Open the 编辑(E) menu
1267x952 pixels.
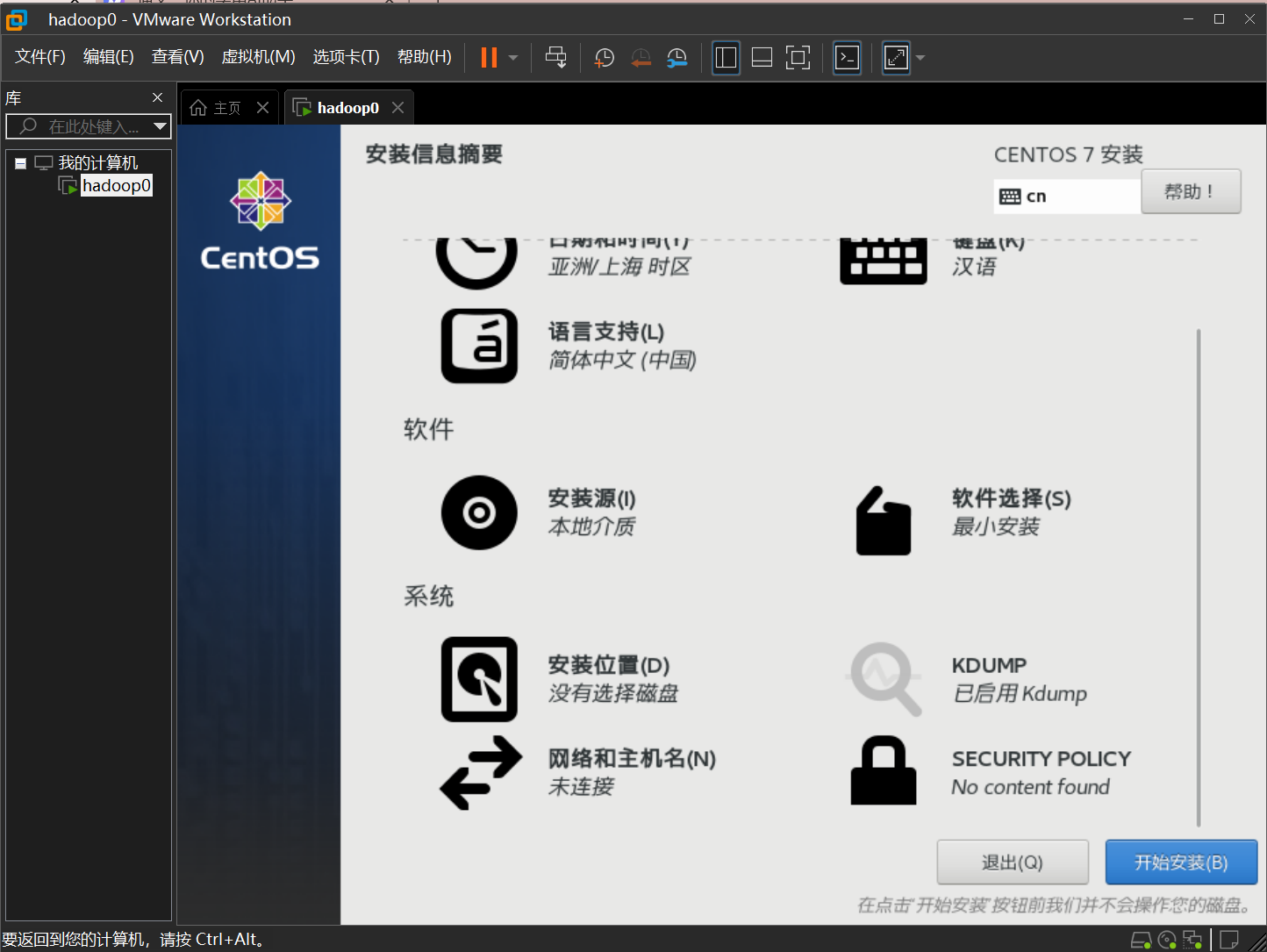coord(109,57)
